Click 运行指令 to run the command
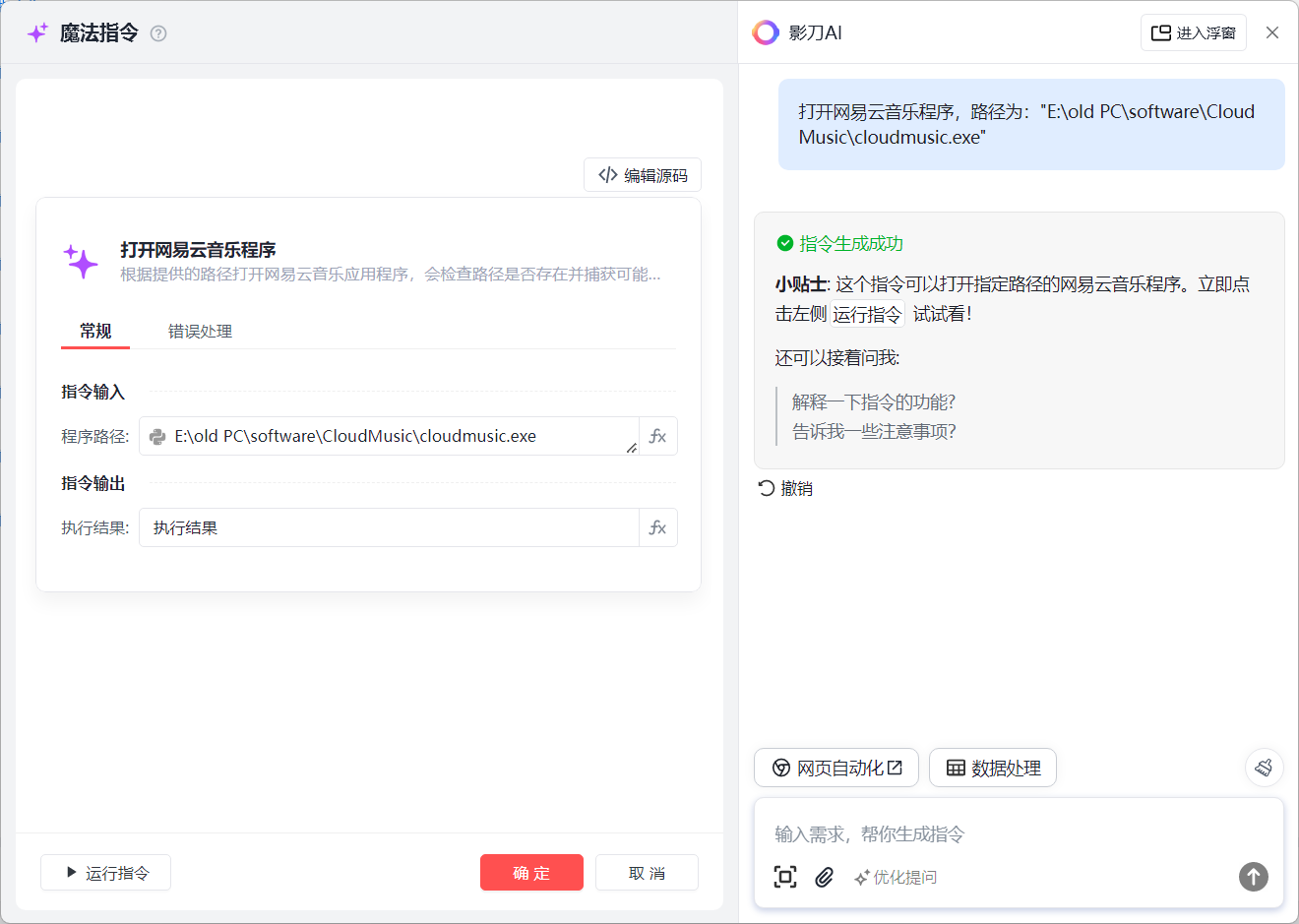The width and height of the screenshot is (1299, 924). pos(105,873)
